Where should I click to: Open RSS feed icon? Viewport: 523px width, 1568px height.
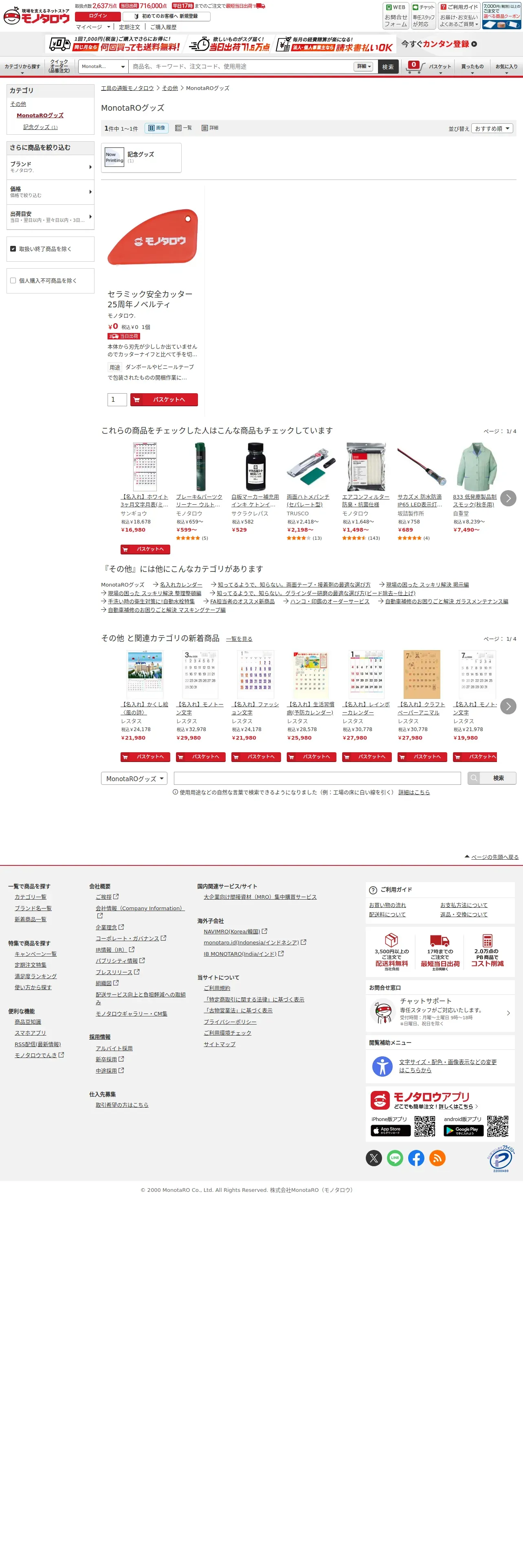437,1158
